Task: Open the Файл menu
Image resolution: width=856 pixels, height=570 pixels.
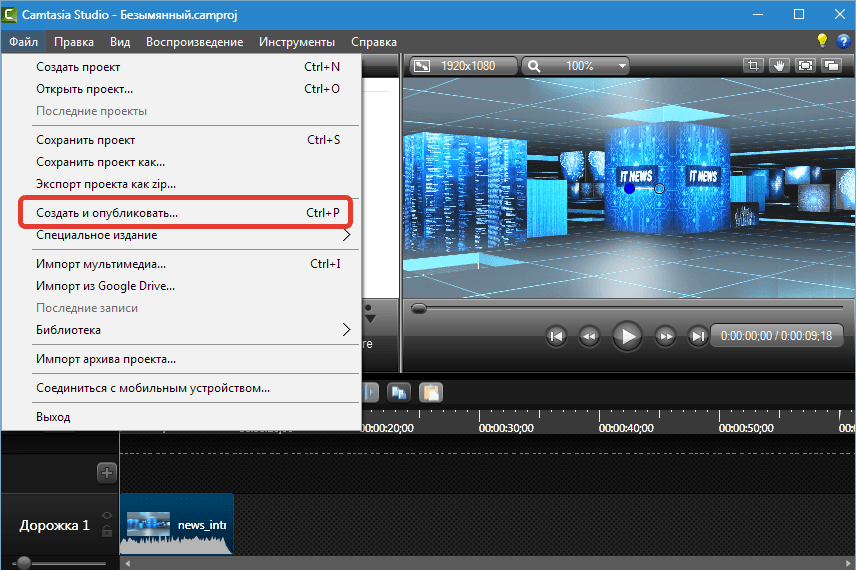Action: [23, 42]
